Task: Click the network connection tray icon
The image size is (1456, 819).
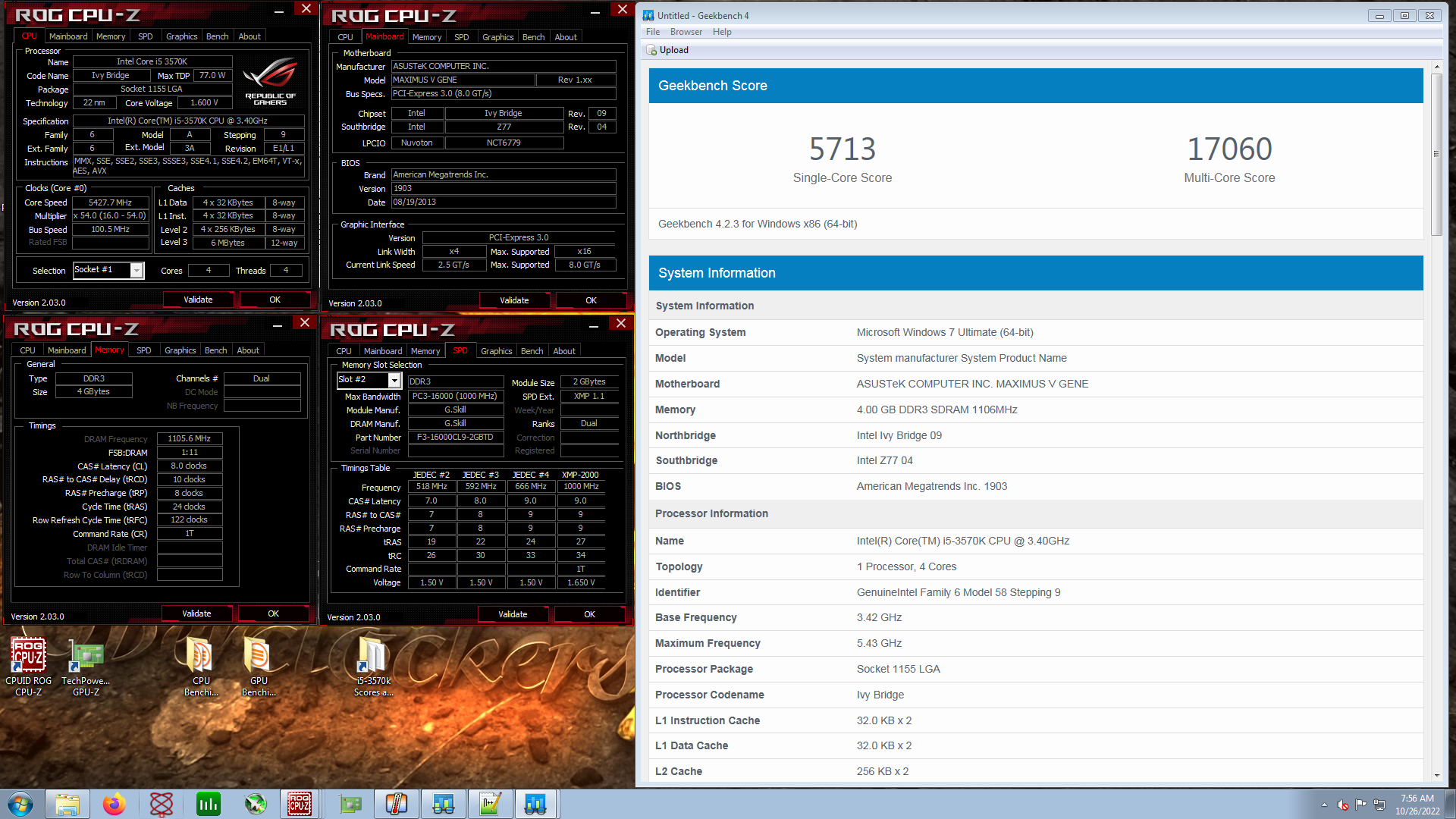Action: [1379, 805]
